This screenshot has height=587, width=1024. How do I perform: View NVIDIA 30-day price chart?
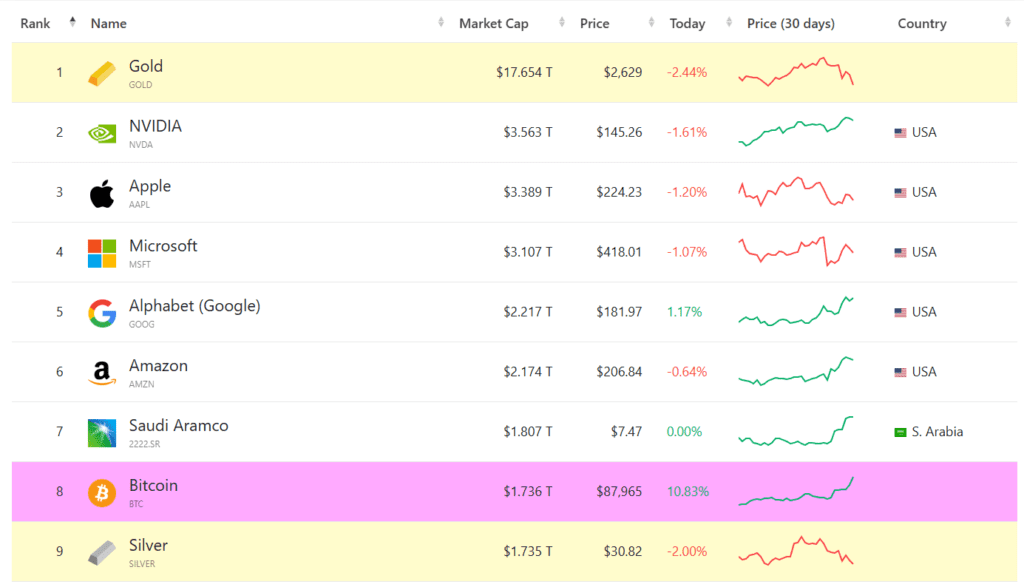pos(796,131)
